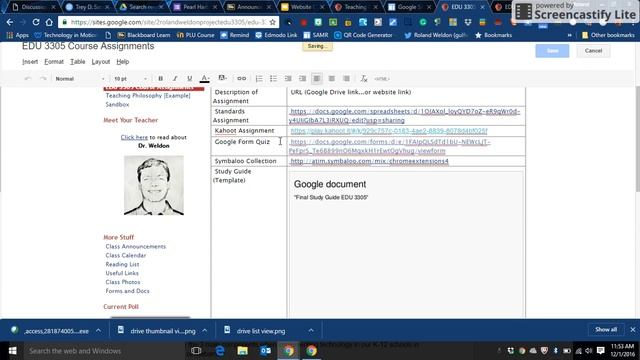640x360 pixels.
Task: Show all downloads
Action: (x=606, y=330)
